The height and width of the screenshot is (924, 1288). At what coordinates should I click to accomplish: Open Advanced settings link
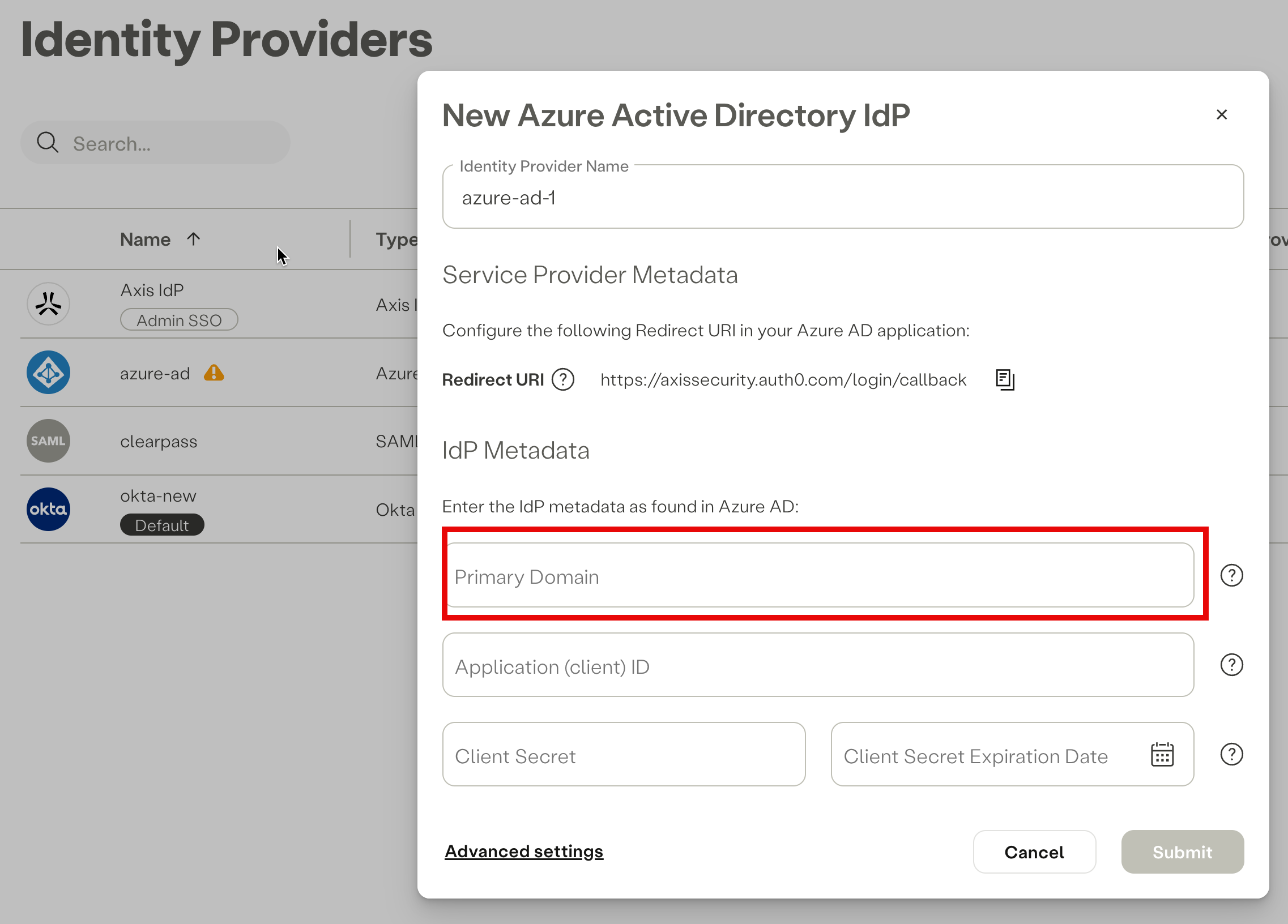[523, 852]
